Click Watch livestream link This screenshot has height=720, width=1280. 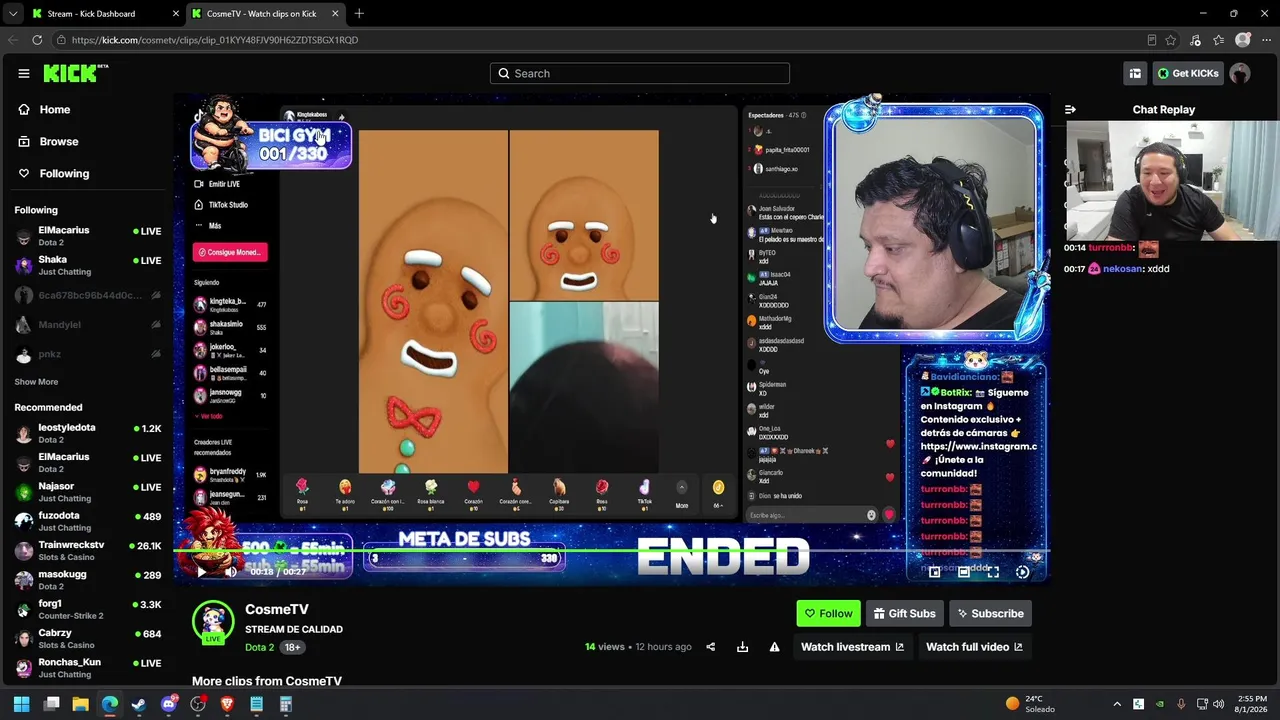coord(852,647)
